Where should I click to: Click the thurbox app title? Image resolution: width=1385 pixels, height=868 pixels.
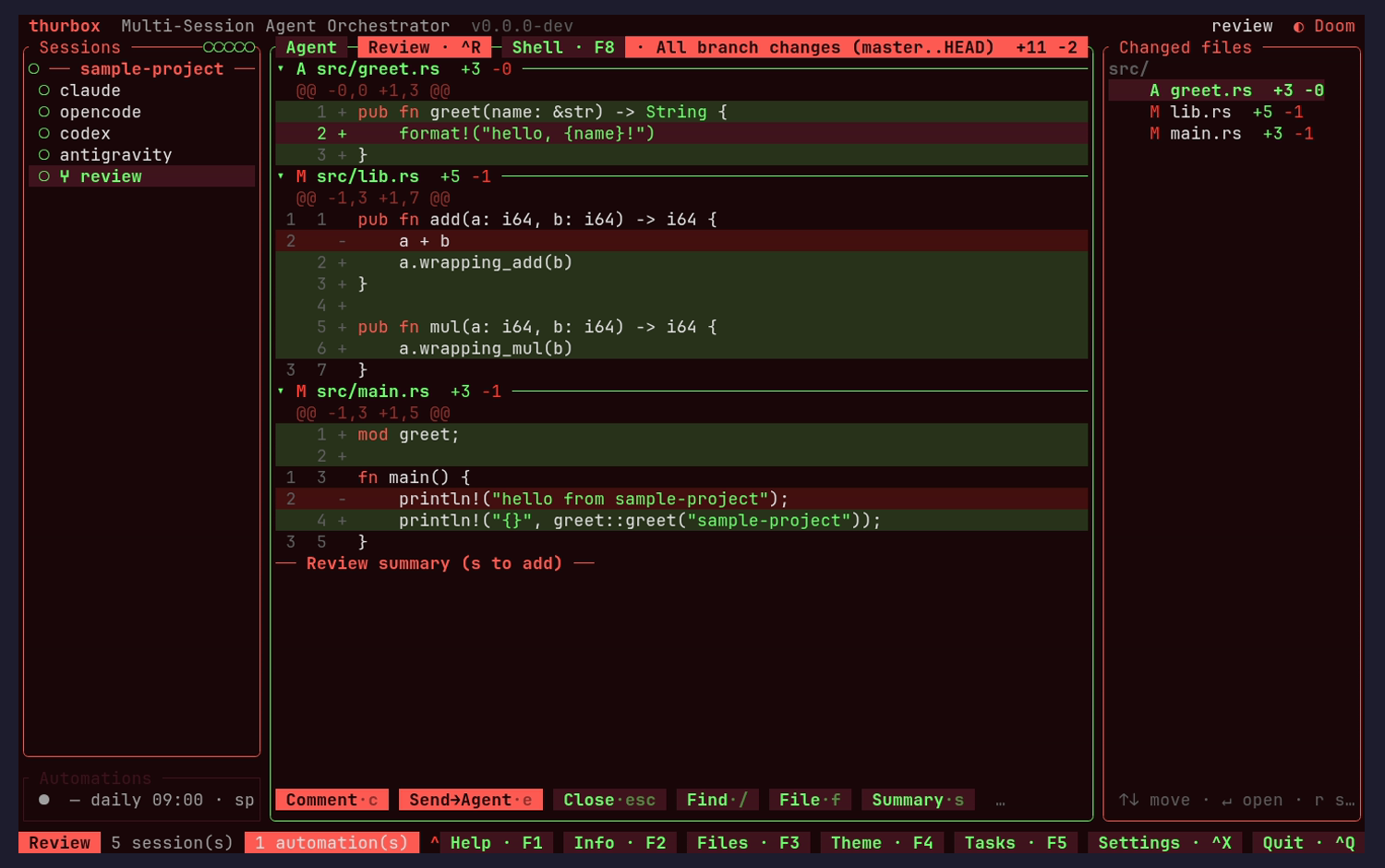click(x=65, y=26)
